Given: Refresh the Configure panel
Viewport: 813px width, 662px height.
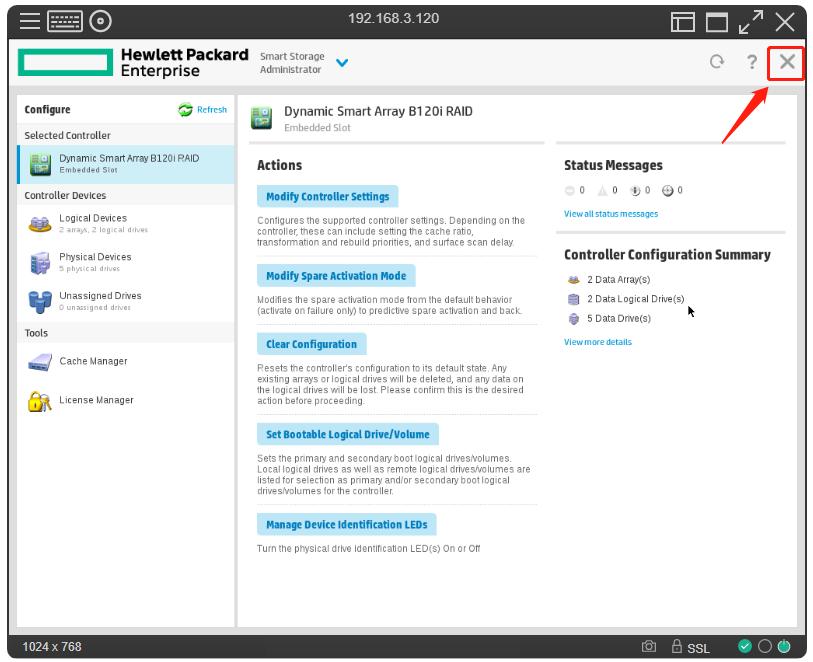Looking at the screenshot, I should [203, 110].
